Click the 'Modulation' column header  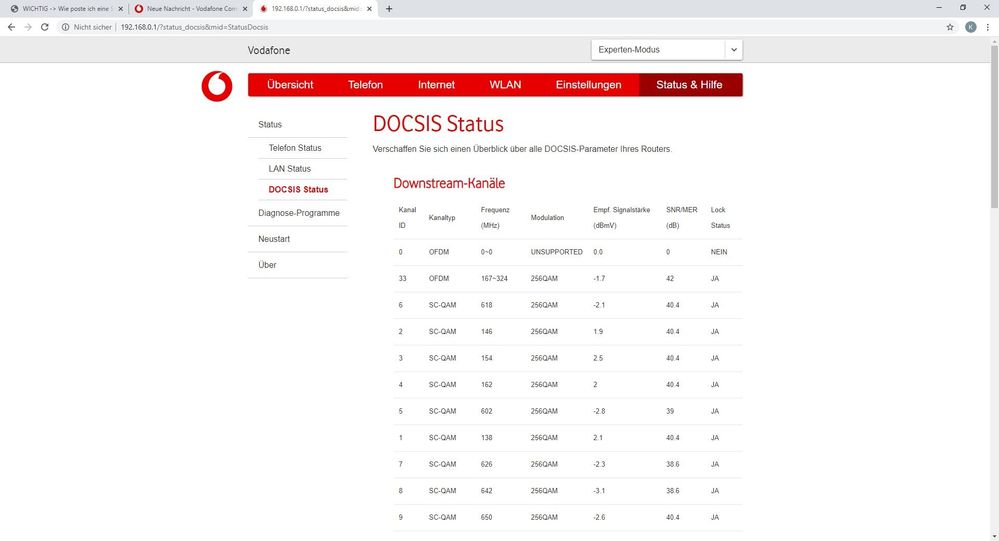coord(547,217)
